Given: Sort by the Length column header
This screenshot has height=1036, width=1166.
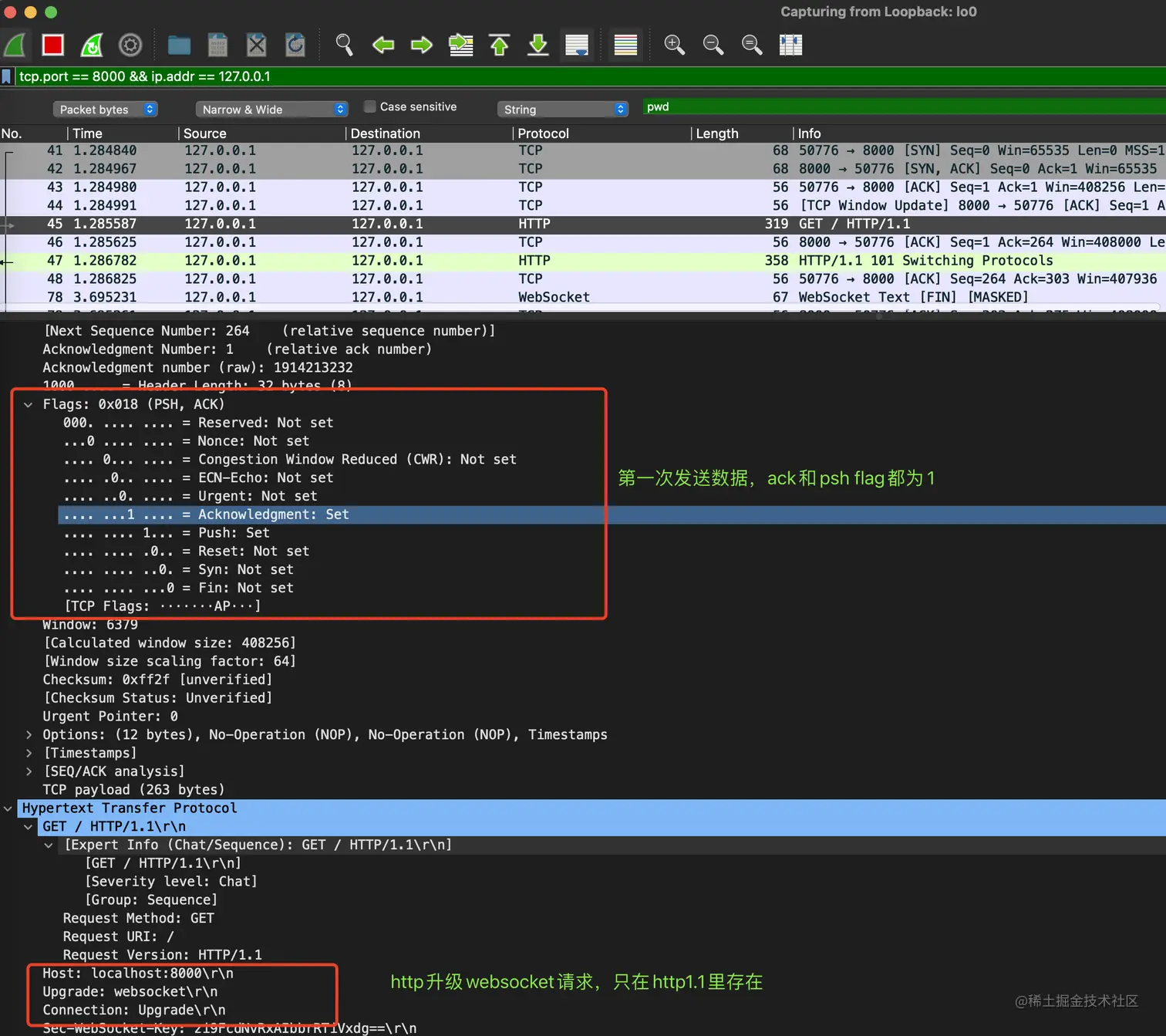Looking at the screenshot, I should 743,133.
